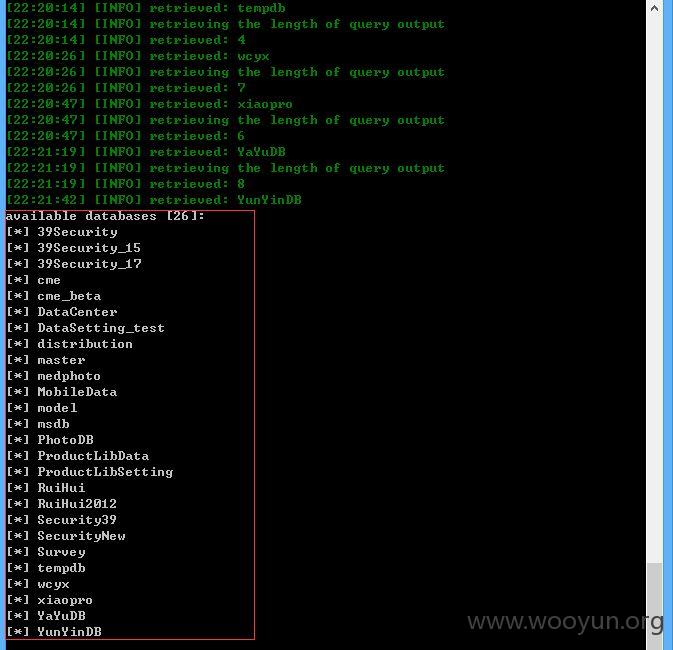Click the 'ProductLibSetting' entry
Screen dimensions: 673x650
(90, 472)
